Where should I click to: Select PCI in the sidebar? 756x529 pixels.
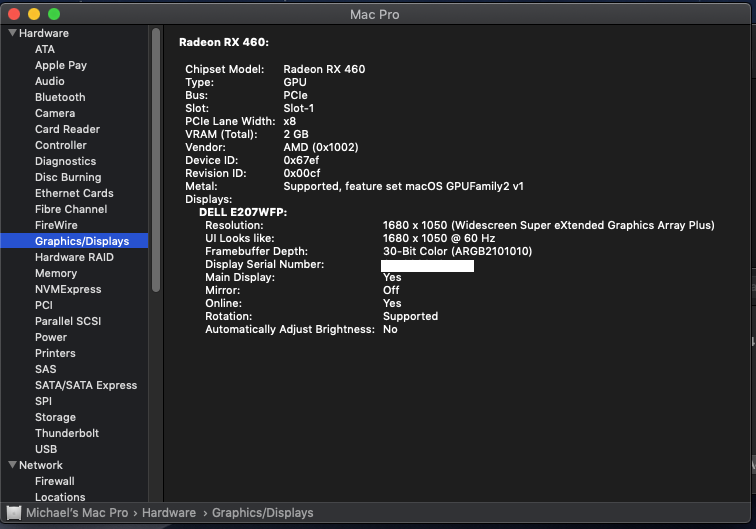(x=44, y=305)
